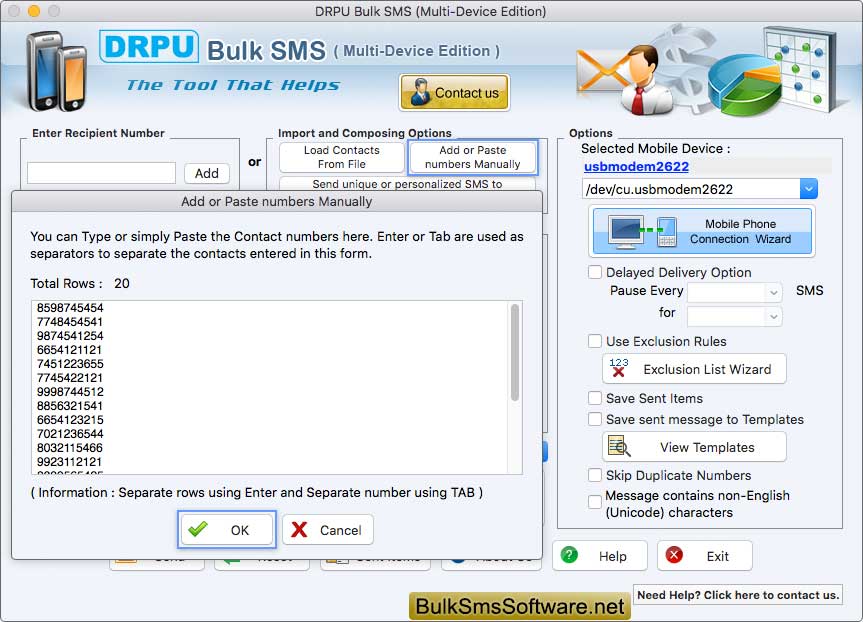Select number 7748454541 in list
This screenshot has height=622, width=863.
pos(70,321)
